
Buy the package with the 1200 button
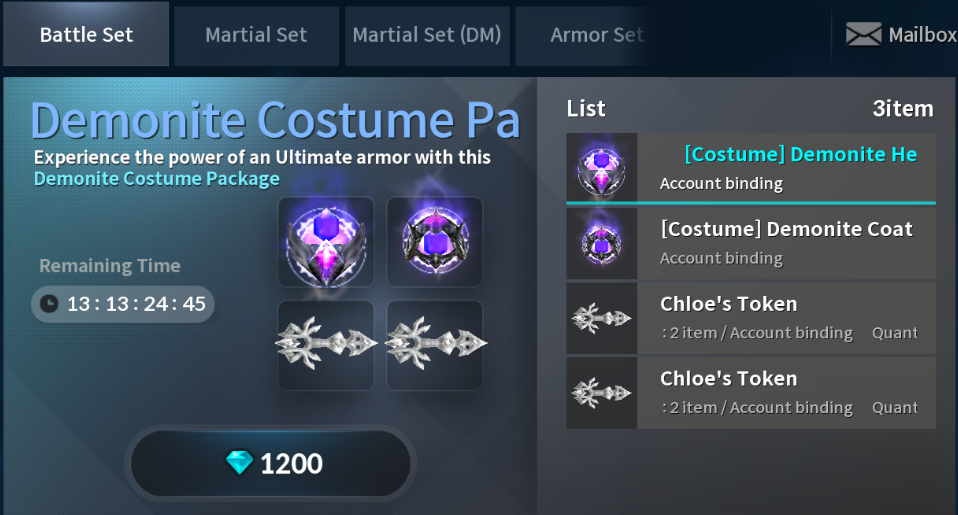271,463
